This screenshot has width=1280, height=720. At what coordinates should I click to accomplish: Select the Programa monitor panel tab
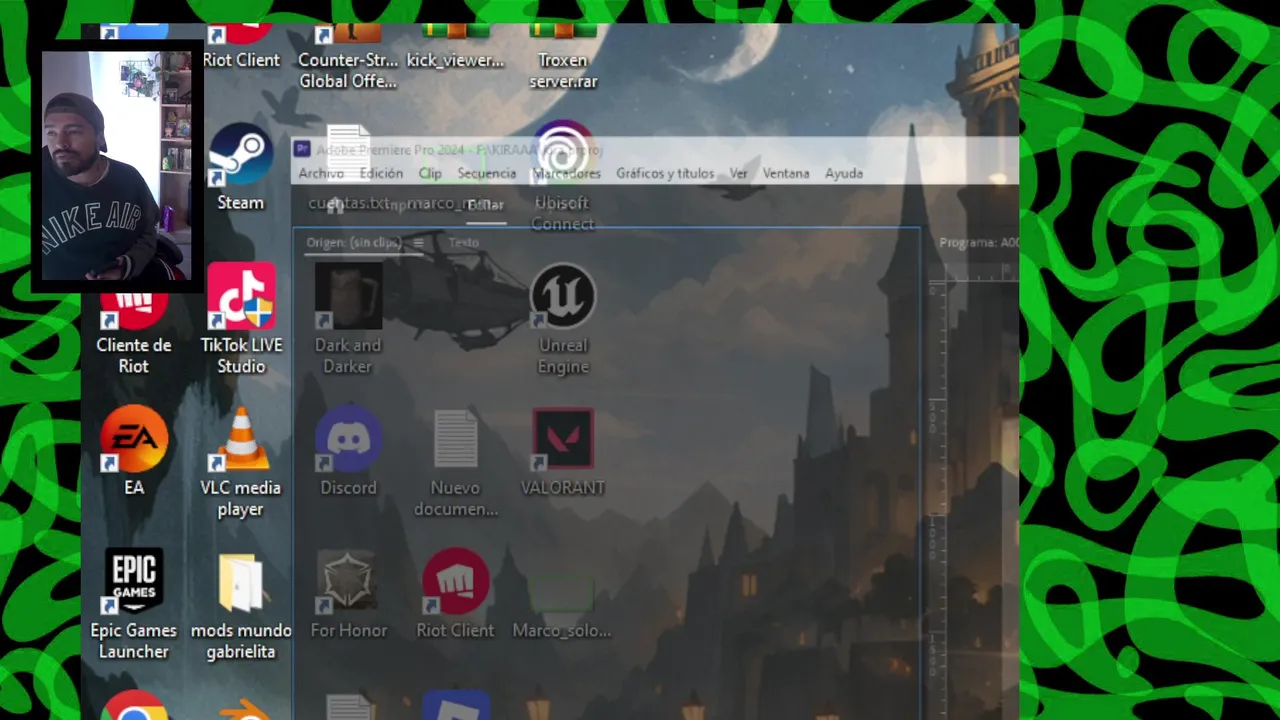(978, 242)
